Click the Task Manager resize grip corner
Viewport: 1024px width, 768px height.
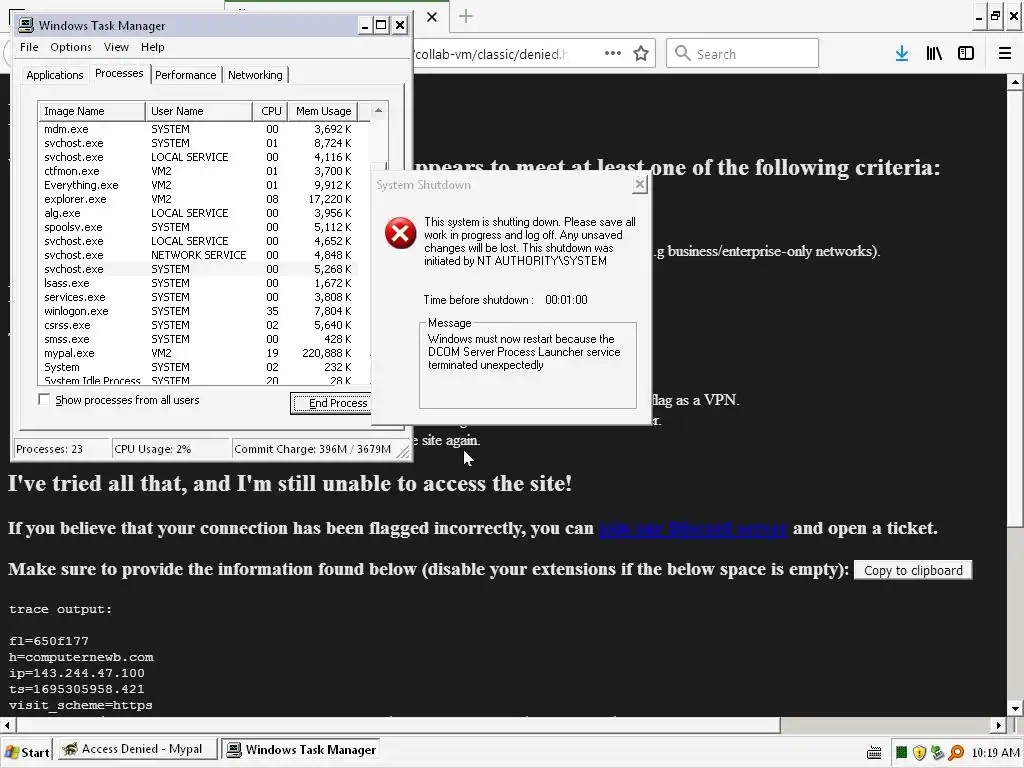[x=404, y=451]
